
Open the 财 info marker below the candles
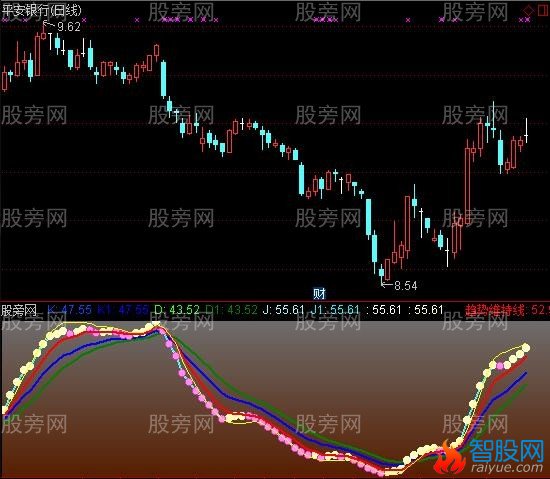[319, 294]
